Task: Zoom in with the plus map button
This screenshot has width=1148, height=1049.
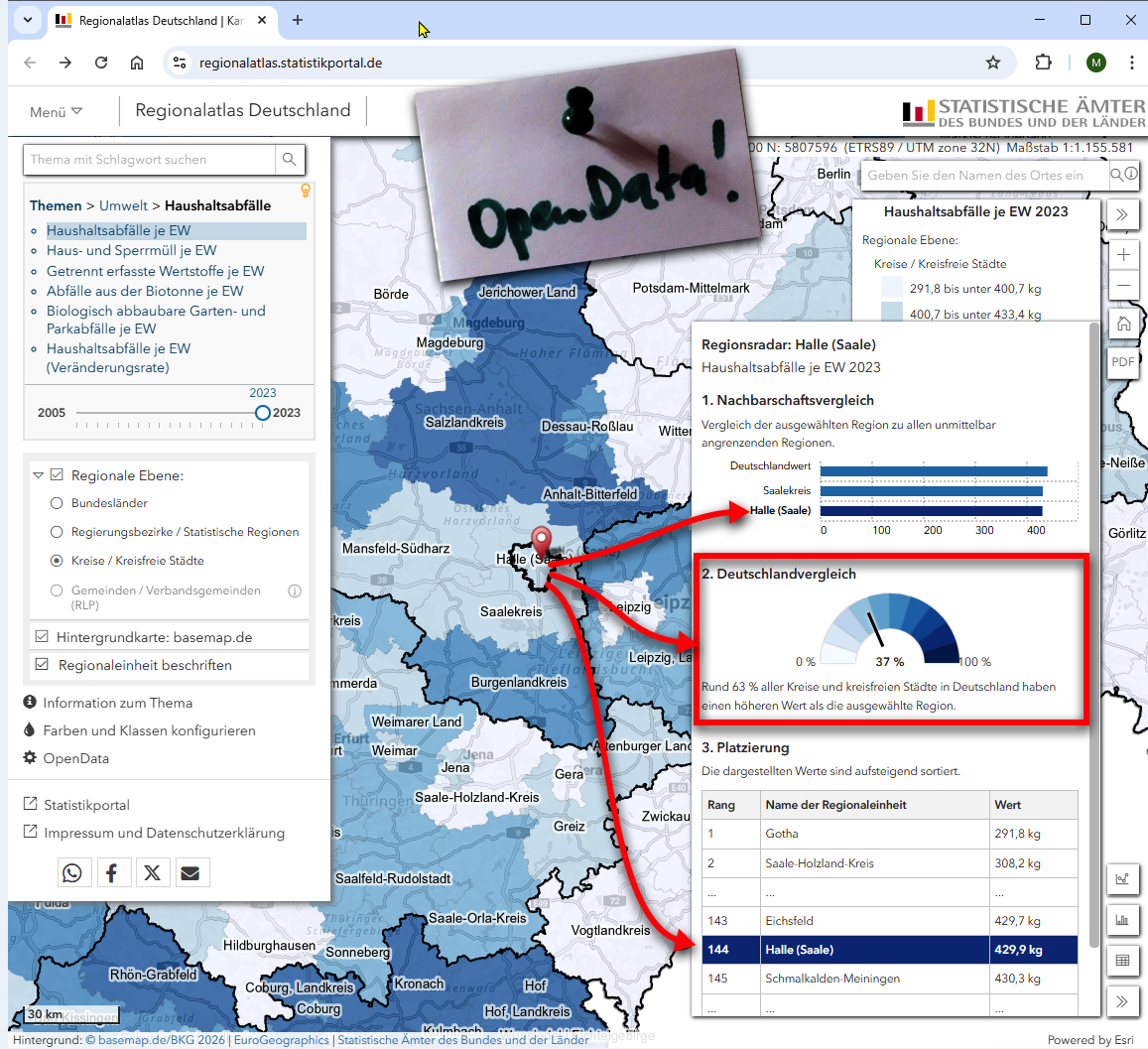Action: point(1123,255)
